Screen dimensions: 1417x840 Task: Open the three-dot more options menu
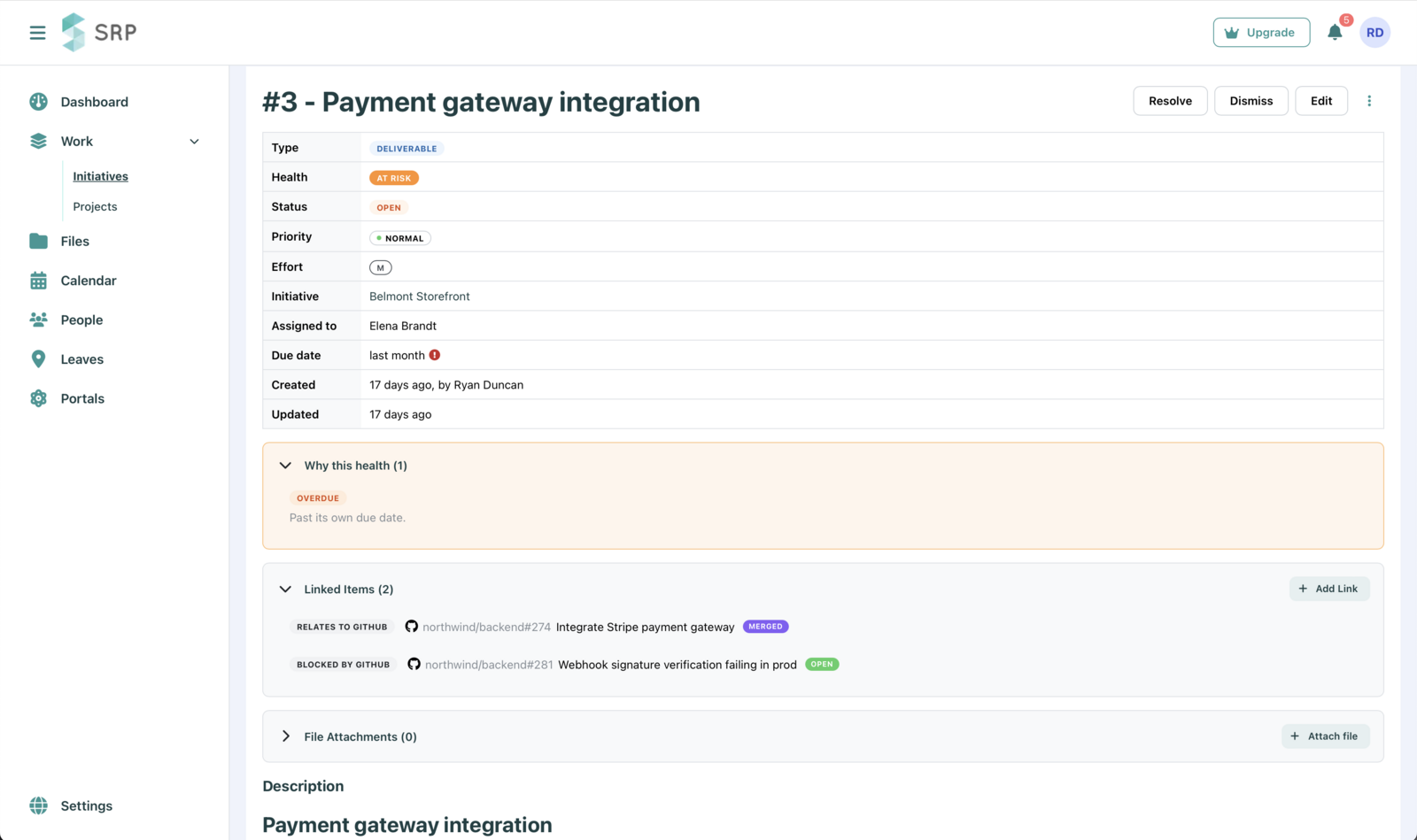[x=1369, y=101]
